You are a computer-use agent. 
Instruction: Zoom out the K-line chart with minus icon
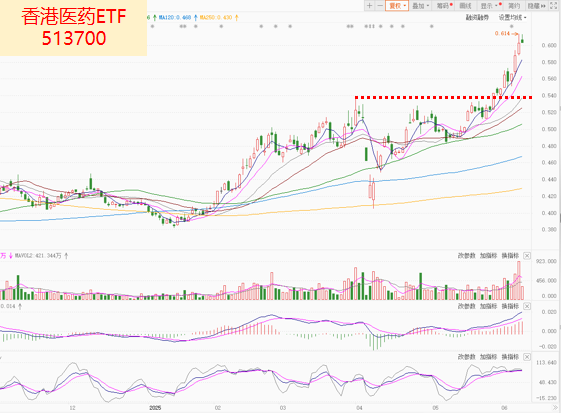380,5
